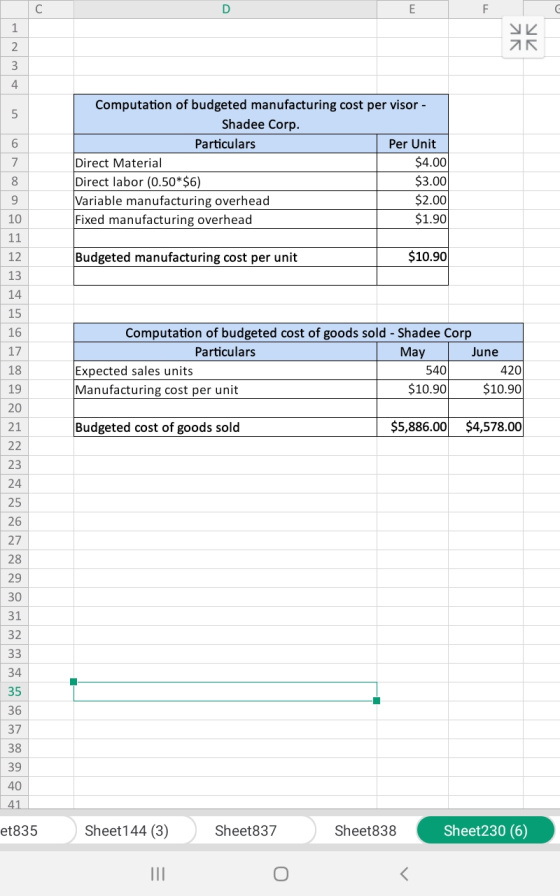
Task: Select the 420 units cell
Action: click(x=486, y=370)
